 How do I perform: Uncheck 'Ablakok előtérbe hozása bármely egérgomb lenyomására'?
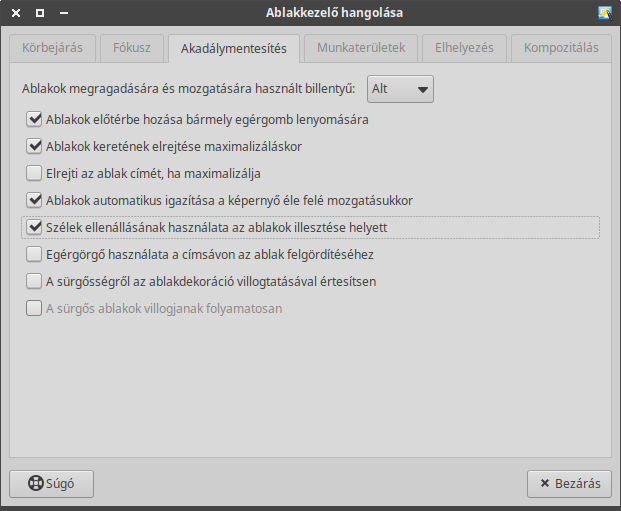[x=34, y=120]
